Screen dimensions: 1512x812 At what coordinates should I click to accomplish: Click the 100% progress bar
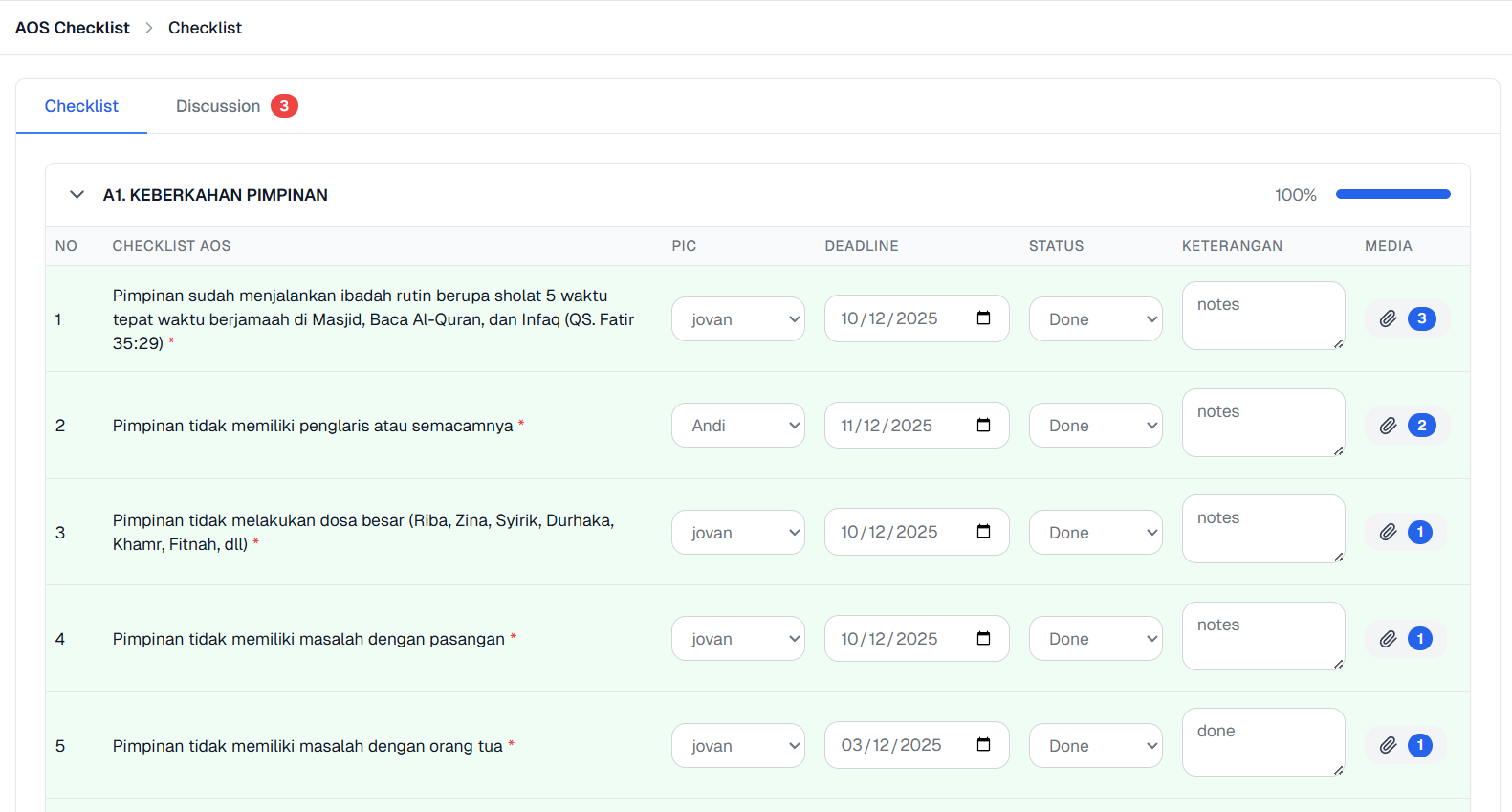click(1392, 195)
